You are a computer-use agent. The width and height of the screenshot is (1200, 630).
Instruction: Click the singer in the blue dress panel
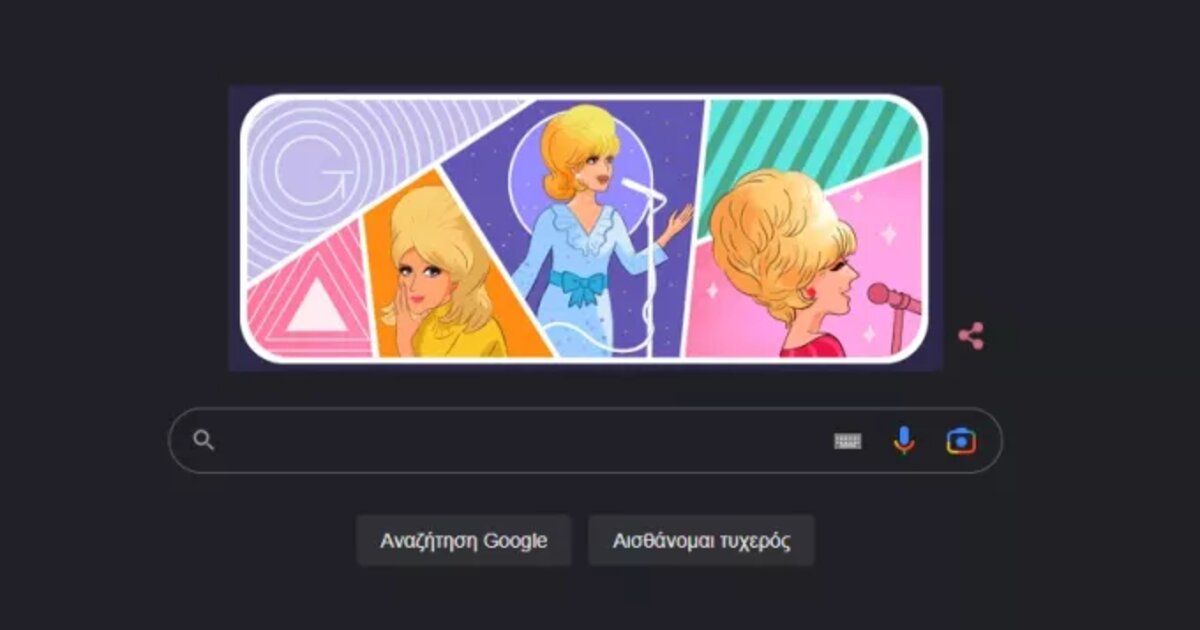[596, 230]
